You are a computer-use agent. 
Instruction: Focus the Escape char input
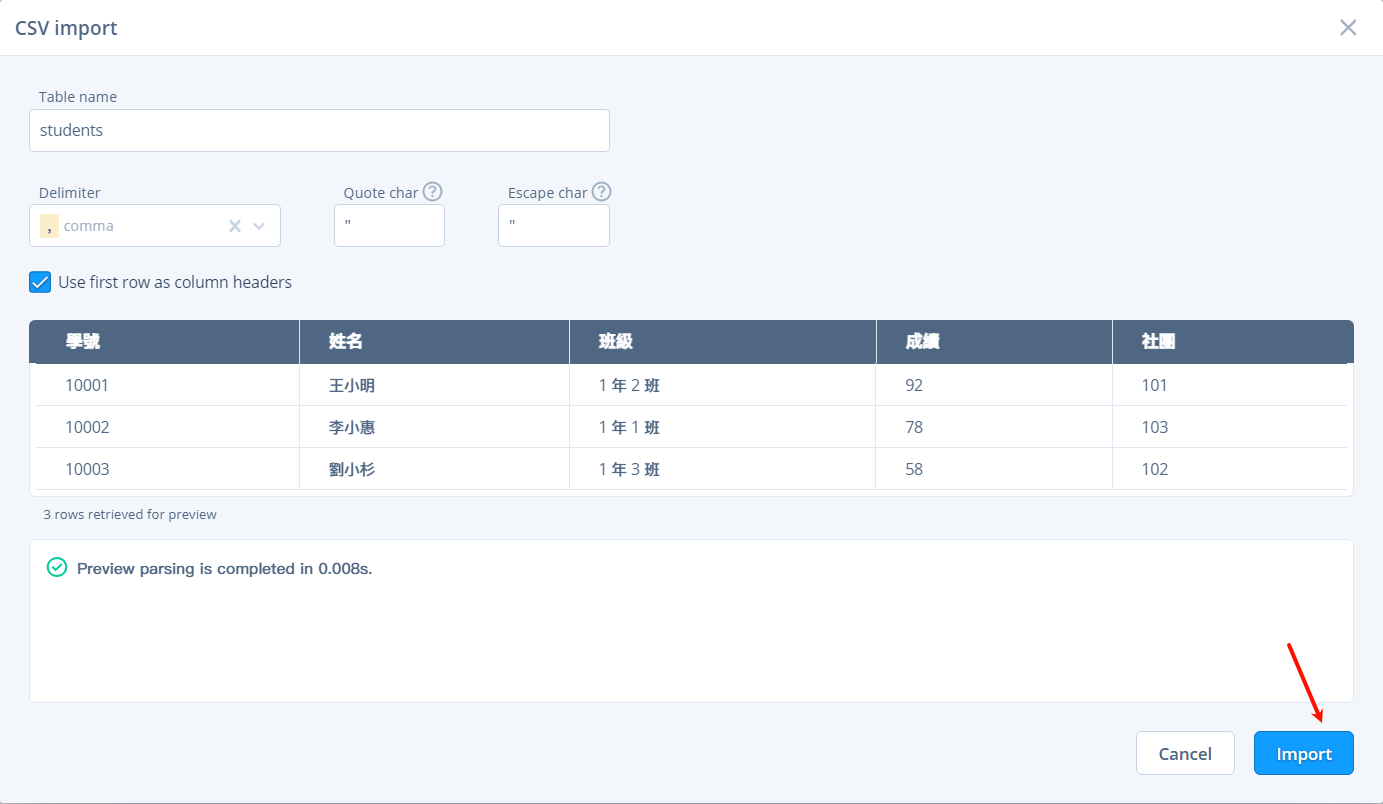[x=554, y=225]
